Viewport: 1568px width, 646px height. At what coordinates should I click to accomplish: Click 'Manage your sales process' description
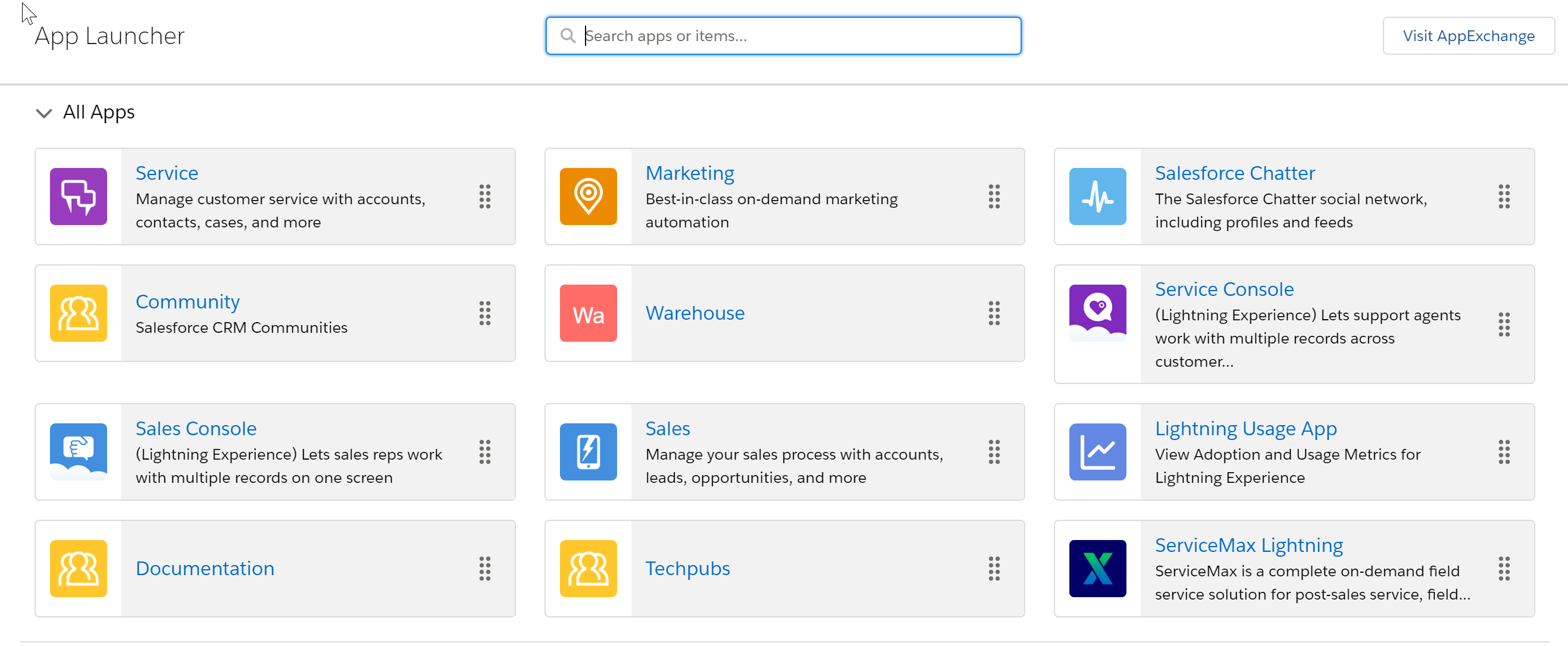click(x=794, y=466)
